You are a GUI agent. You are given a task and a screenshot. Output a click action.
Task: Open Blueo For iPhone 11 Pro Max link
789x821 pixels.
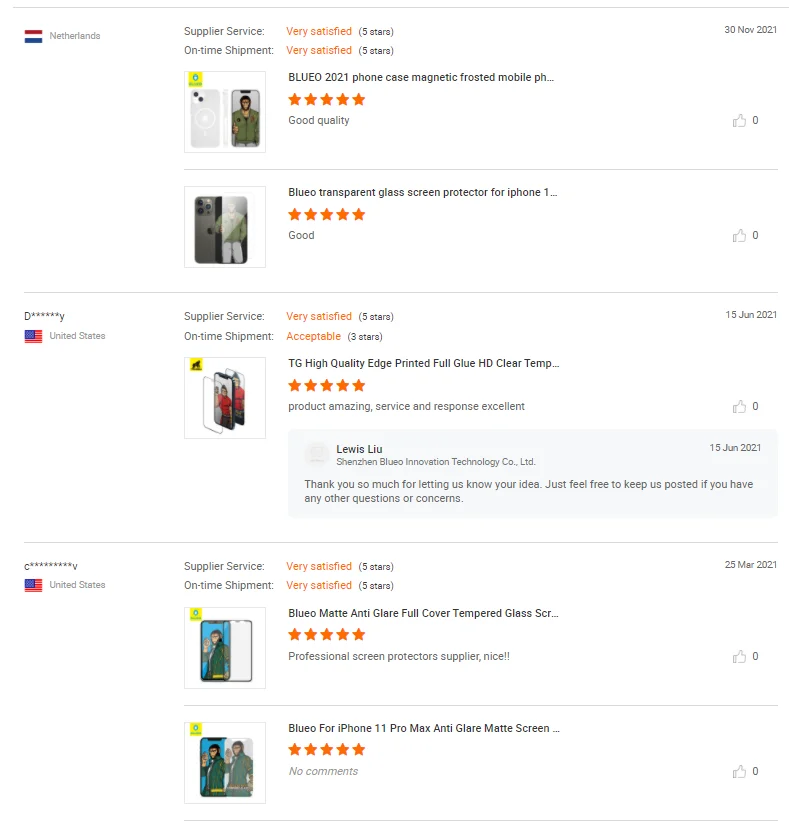(423, 728)
